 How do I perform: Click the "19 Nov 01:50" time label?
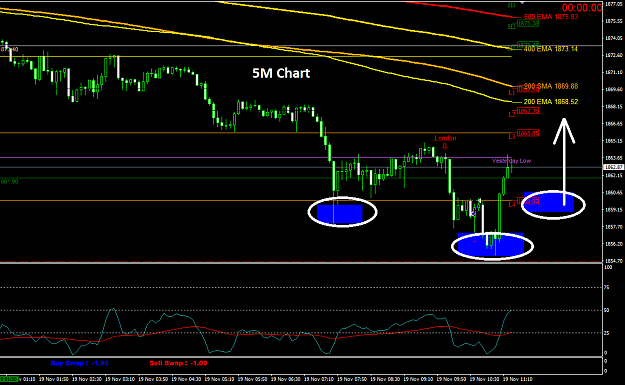(x=53, y=379)
